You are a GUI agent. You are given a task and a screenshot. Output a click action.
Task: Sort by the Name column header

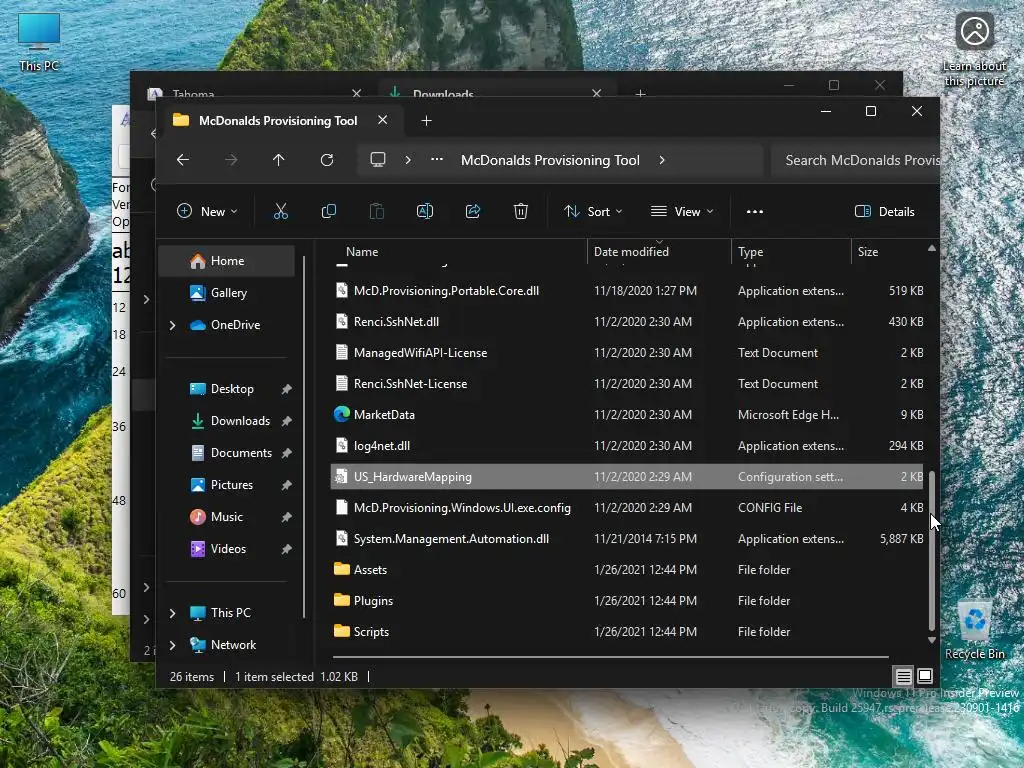(x=362, y=251)
